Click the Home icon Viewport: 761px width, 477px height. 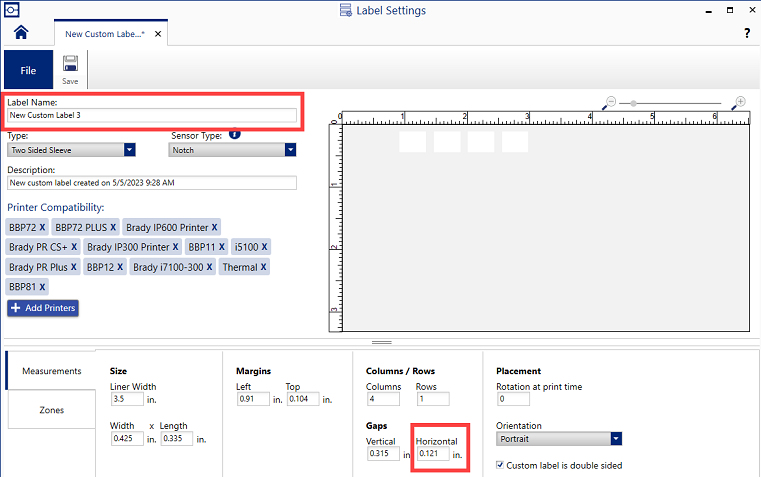(x=21, y=32)
